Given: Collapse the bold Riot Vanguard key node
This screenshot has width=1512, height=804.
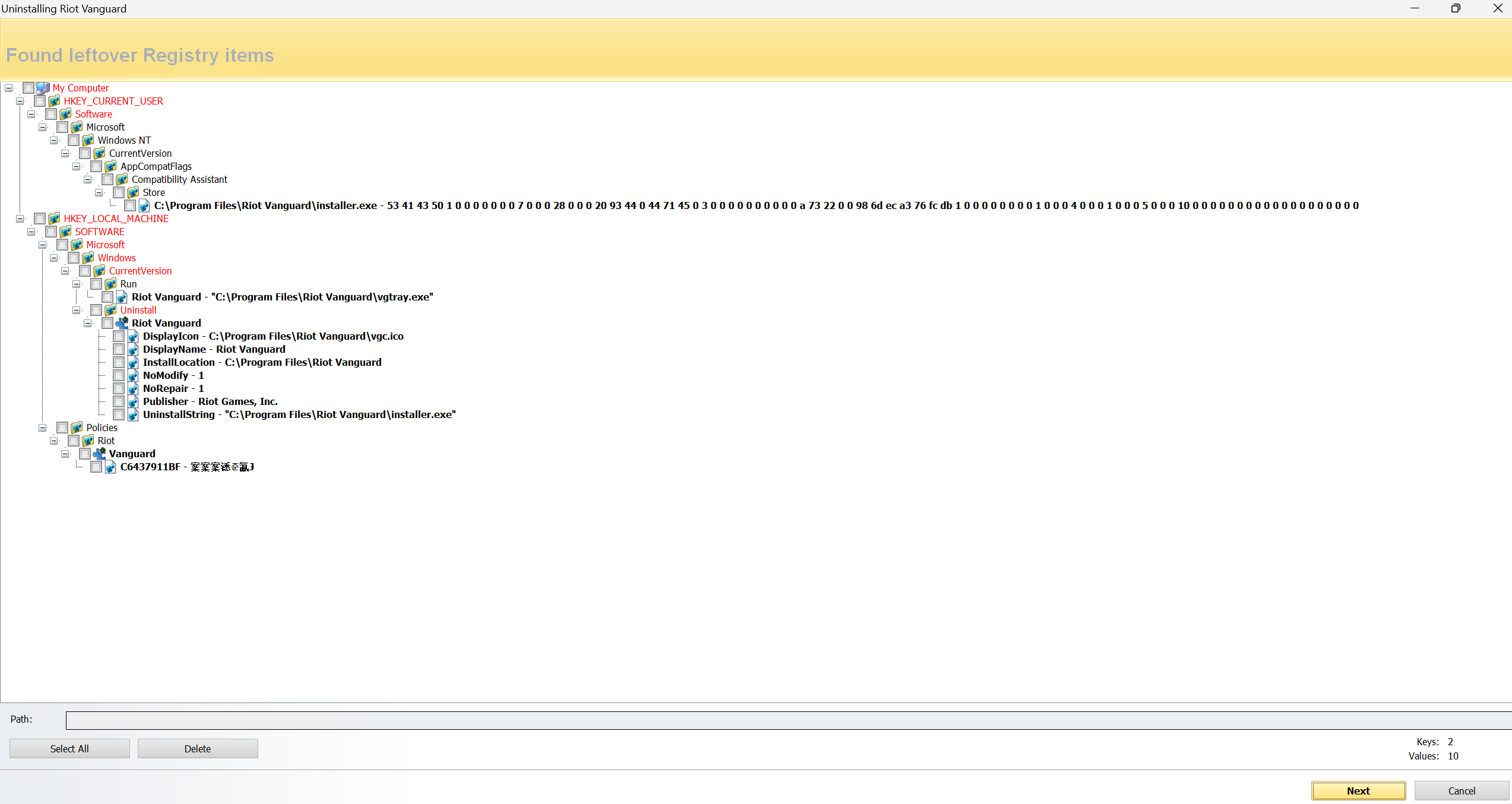Looking at the screenshot, I should click(87, 323).
